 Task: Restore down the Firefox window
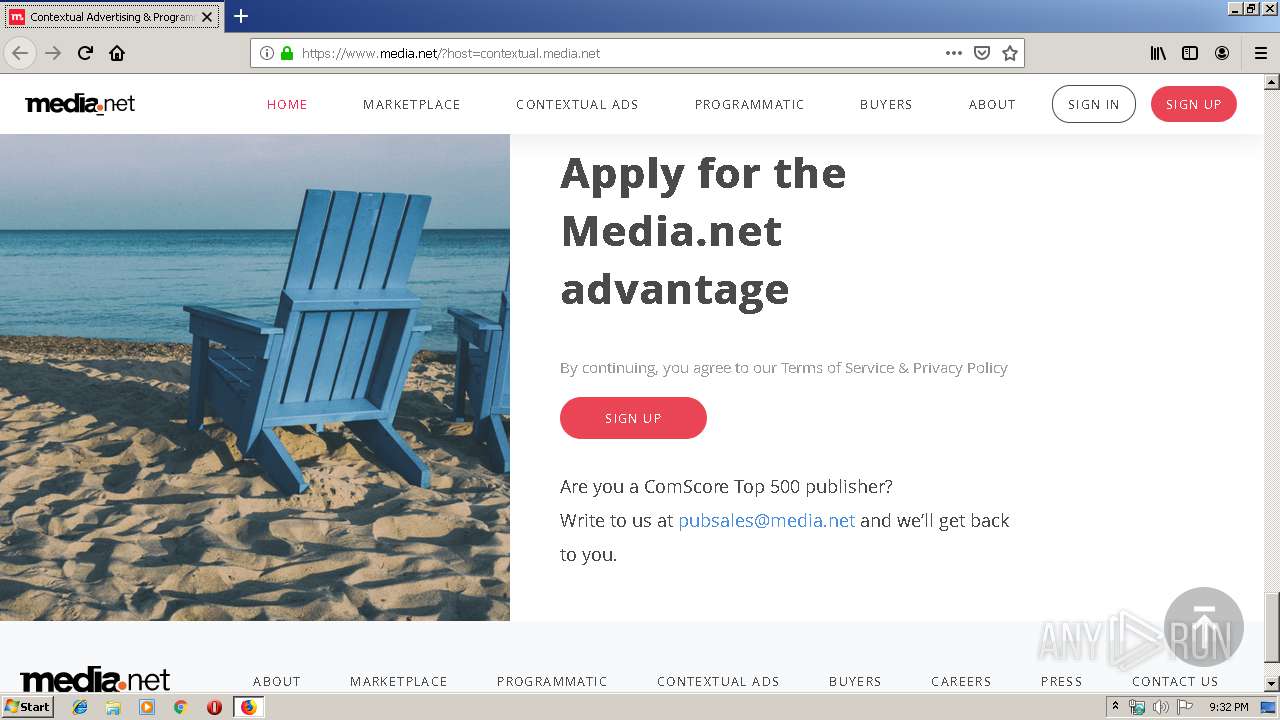1252,8
